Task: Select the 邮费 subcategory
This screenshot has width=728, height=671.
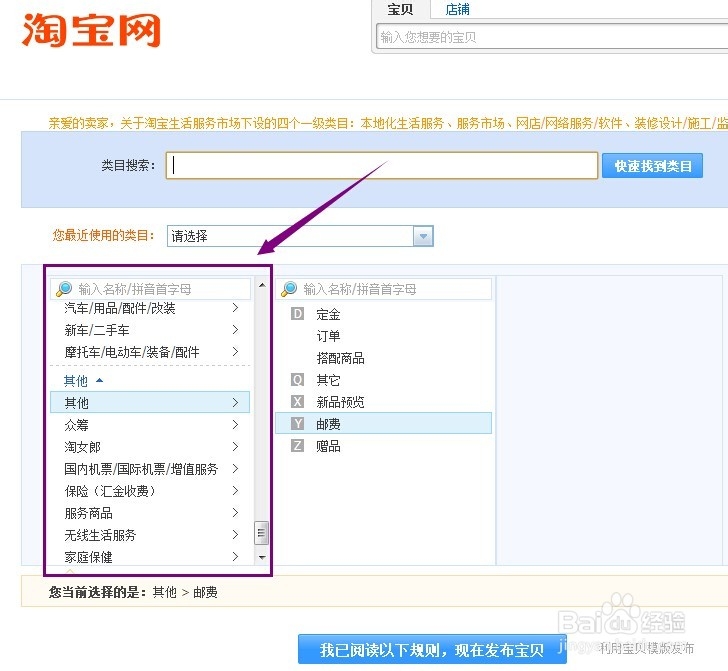Action: click(x=384, y=423)
